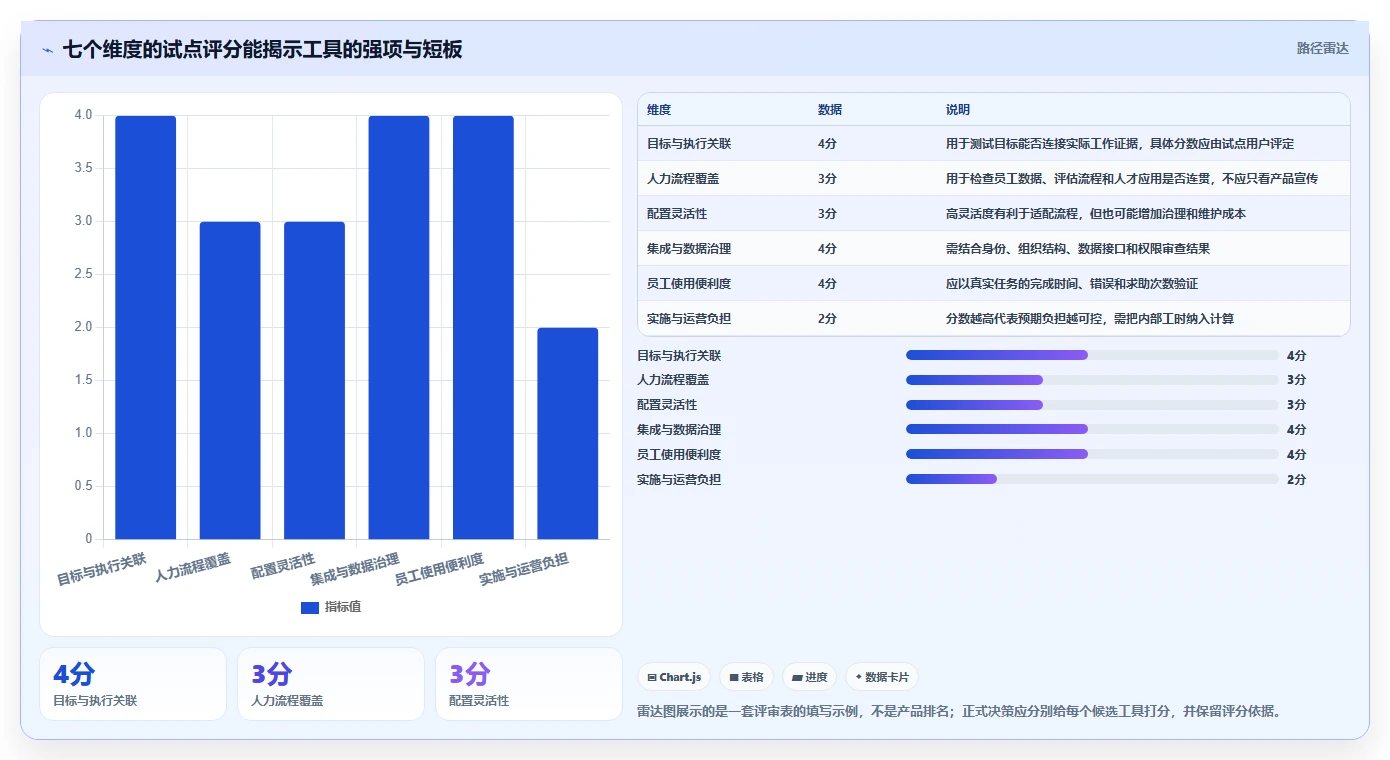Click the 目标与执行关联 label in the progress list
The width and height of the screenshot is (1390, 760).
tap(679, 355)
